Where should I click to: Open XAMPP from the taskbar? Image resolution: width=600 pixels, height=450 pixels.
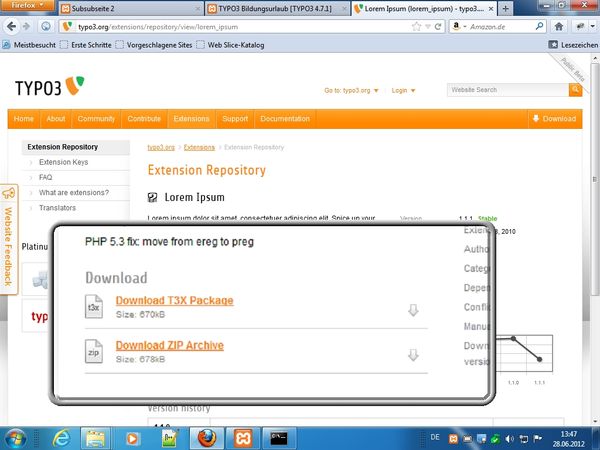244,436
